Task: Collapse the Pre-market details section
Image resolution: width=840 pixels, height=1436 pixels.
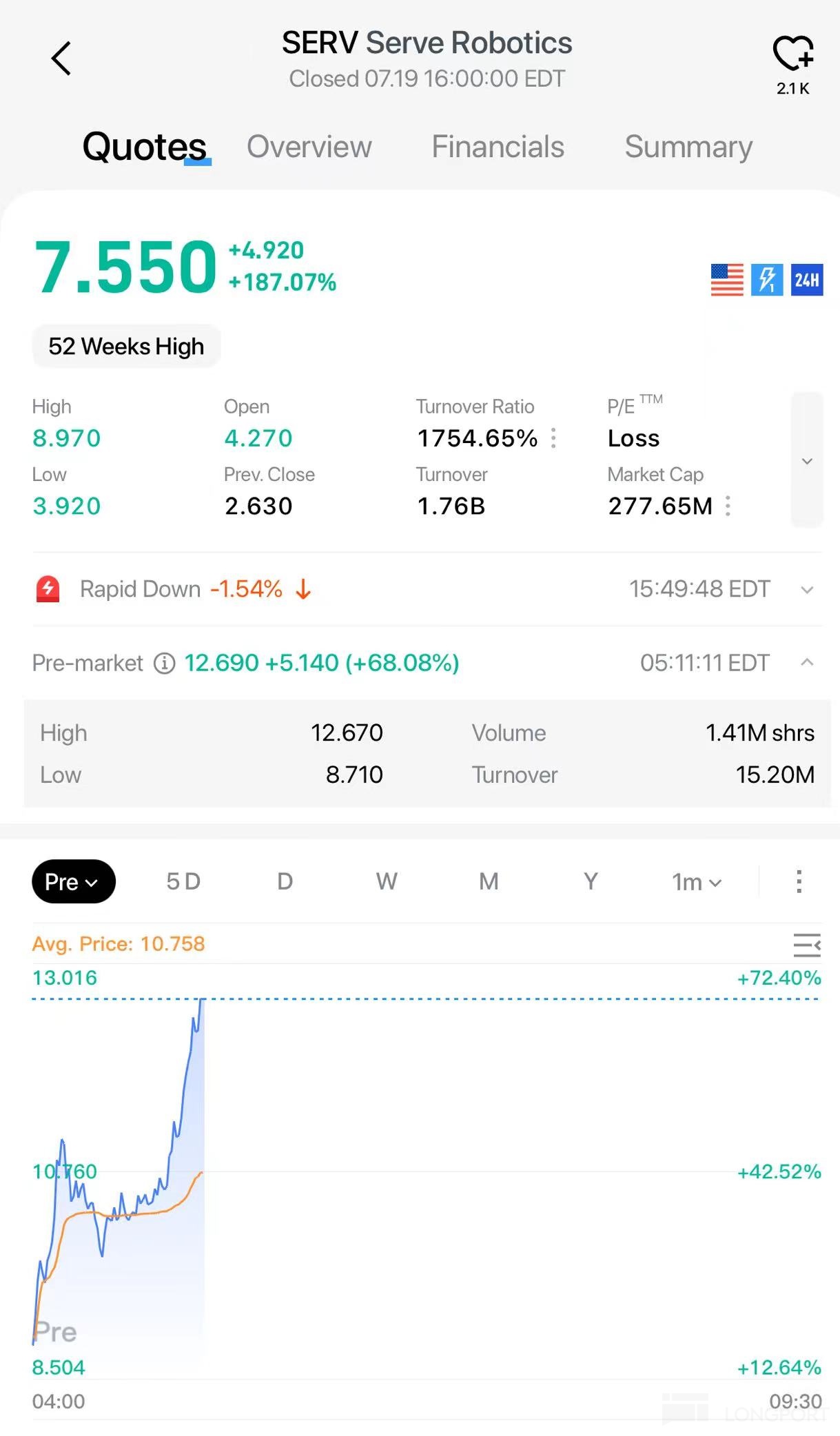Action: click(x=807, y=663)
